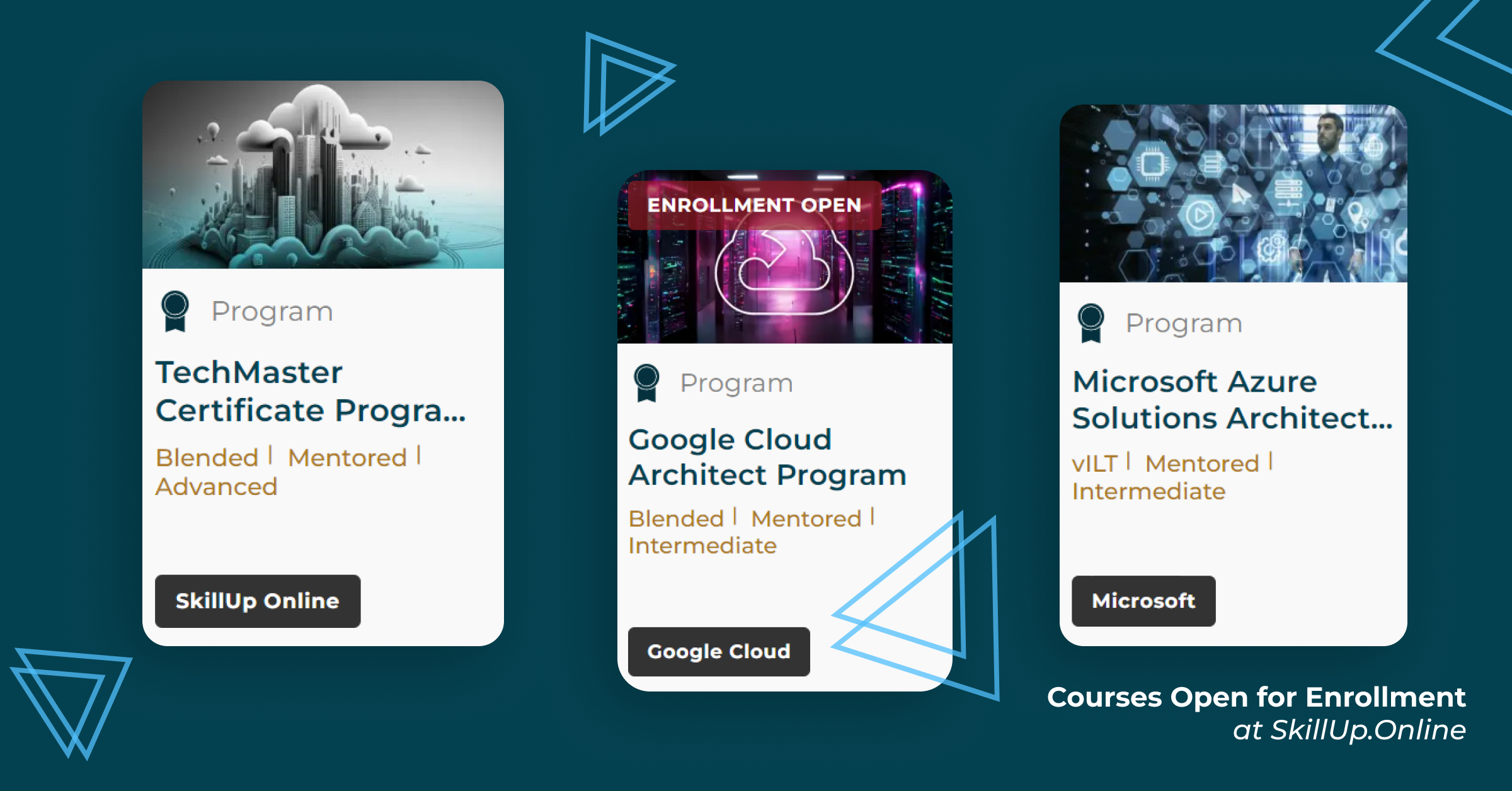Open the Microsoft Azure hexagon tech thumbnail
The width and height of the screenshot is (1512, 791).
1233,194
